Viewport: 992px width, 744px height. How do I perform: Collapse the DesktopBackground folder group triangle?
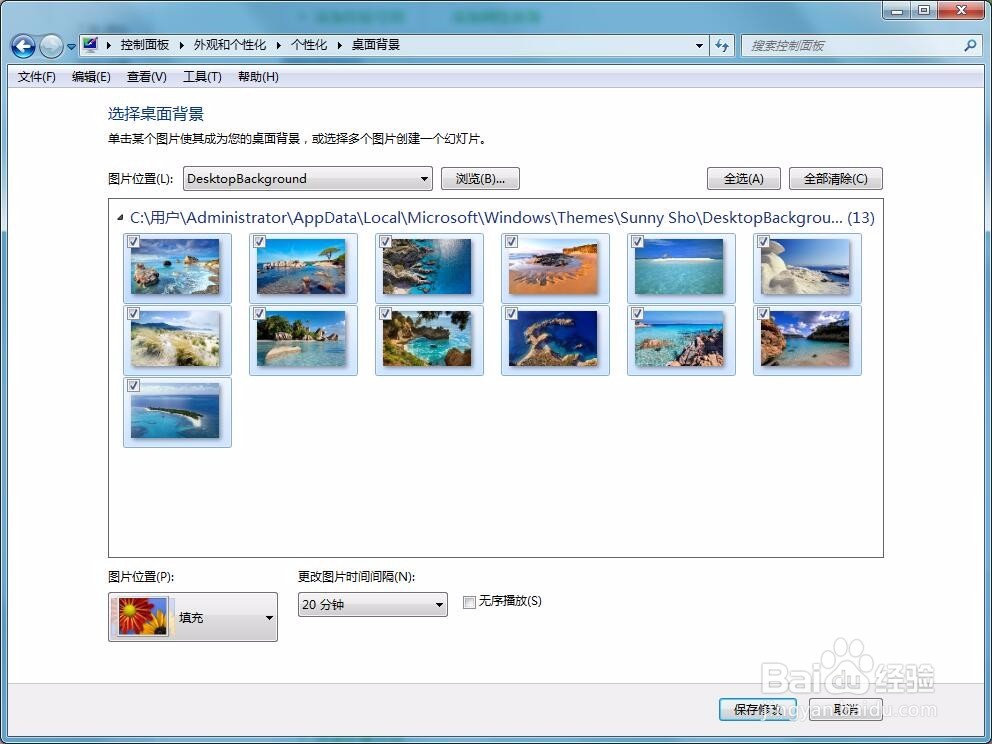[120, 218]
